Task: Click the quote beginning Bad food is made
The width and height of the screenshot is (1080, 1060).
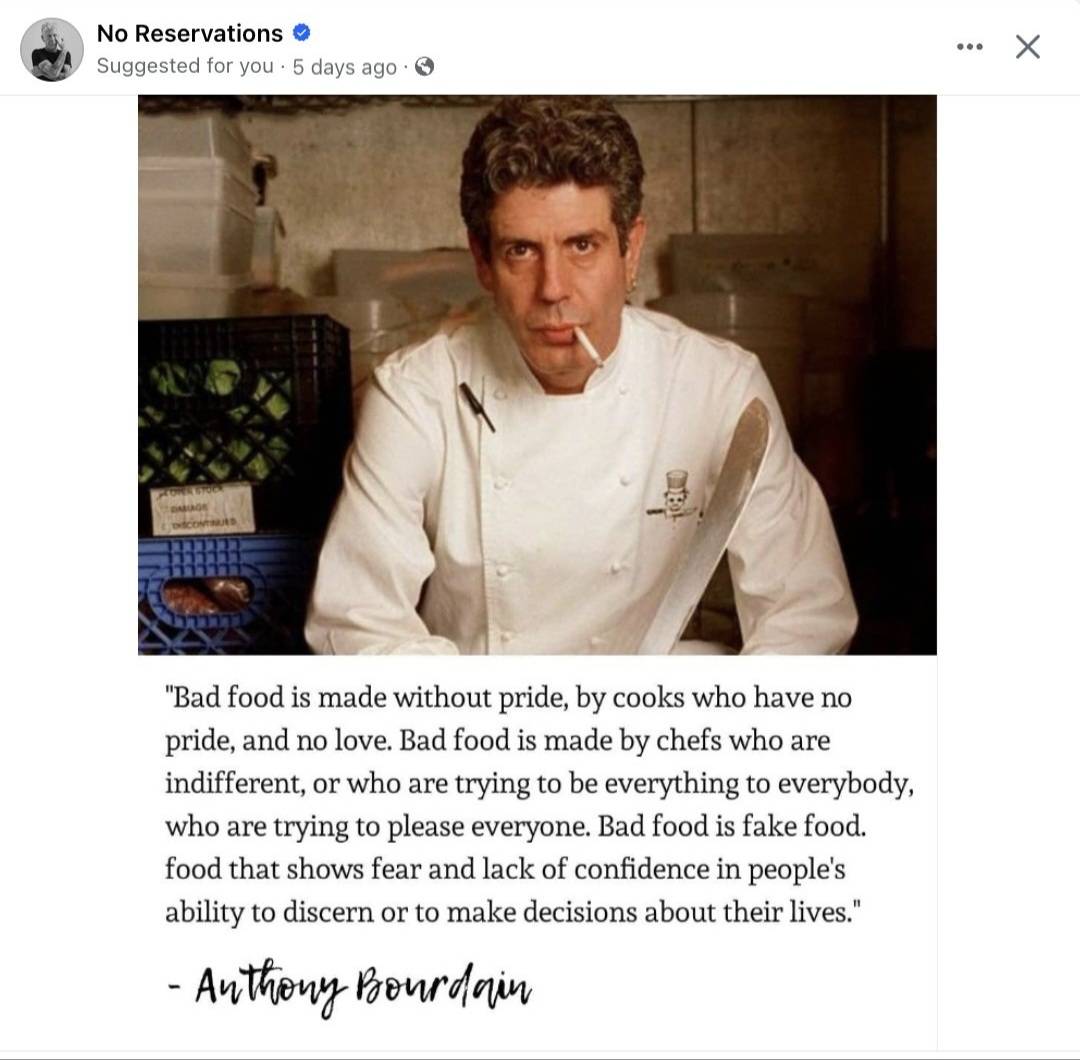Action: 539,804
